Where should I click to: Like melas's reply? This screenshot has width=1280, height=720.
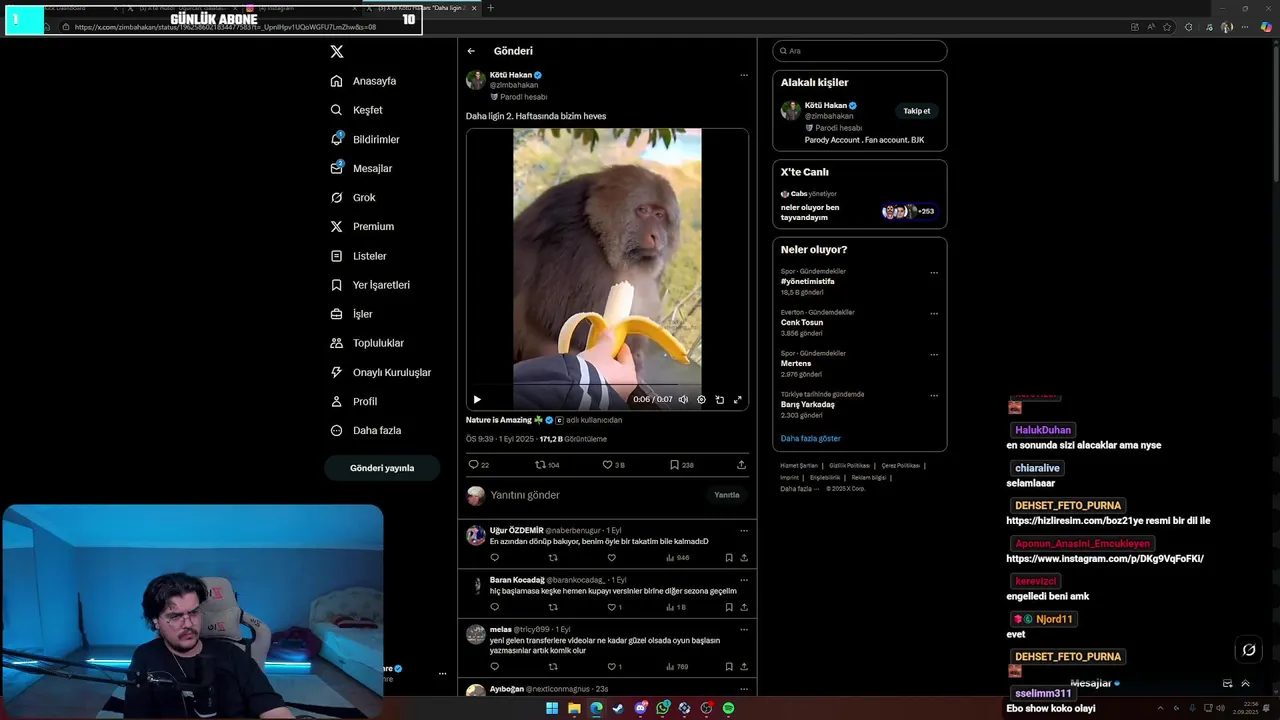(x=612, y=667)
